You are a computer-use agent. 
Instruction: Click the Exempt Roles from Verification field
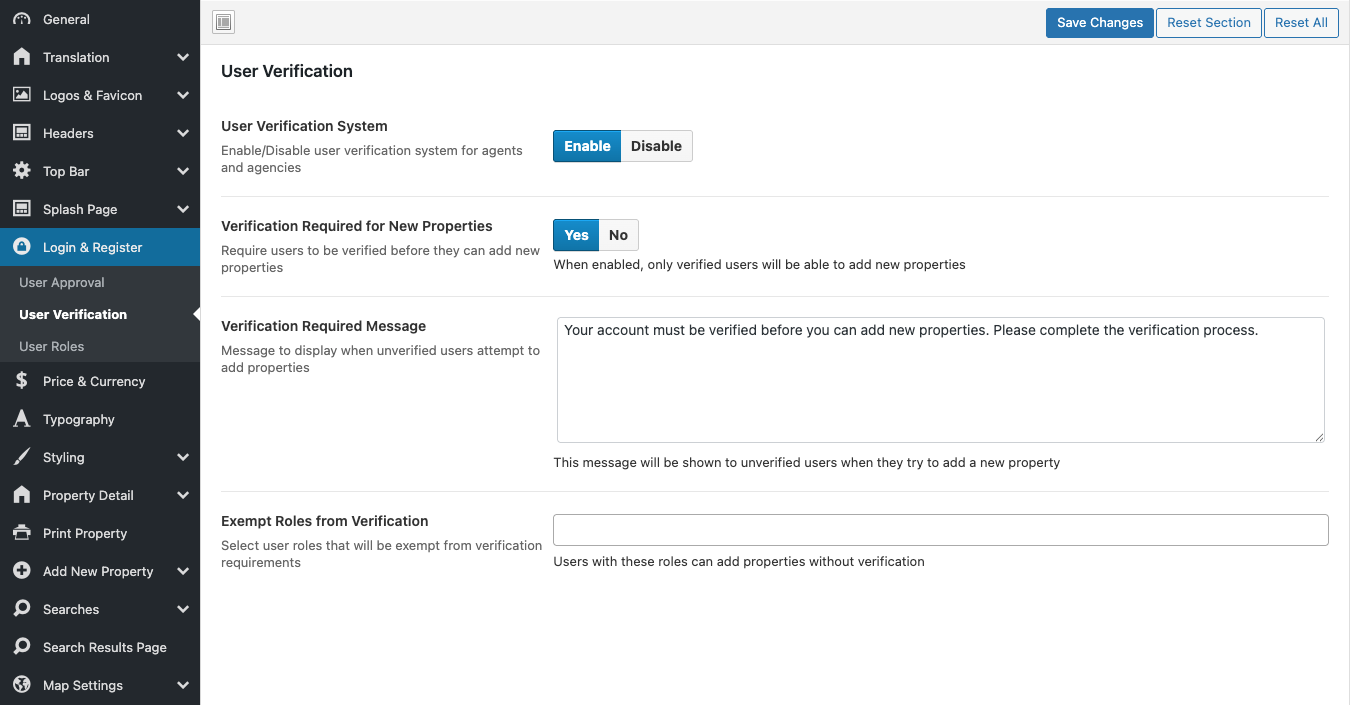(x=940, y=530)
